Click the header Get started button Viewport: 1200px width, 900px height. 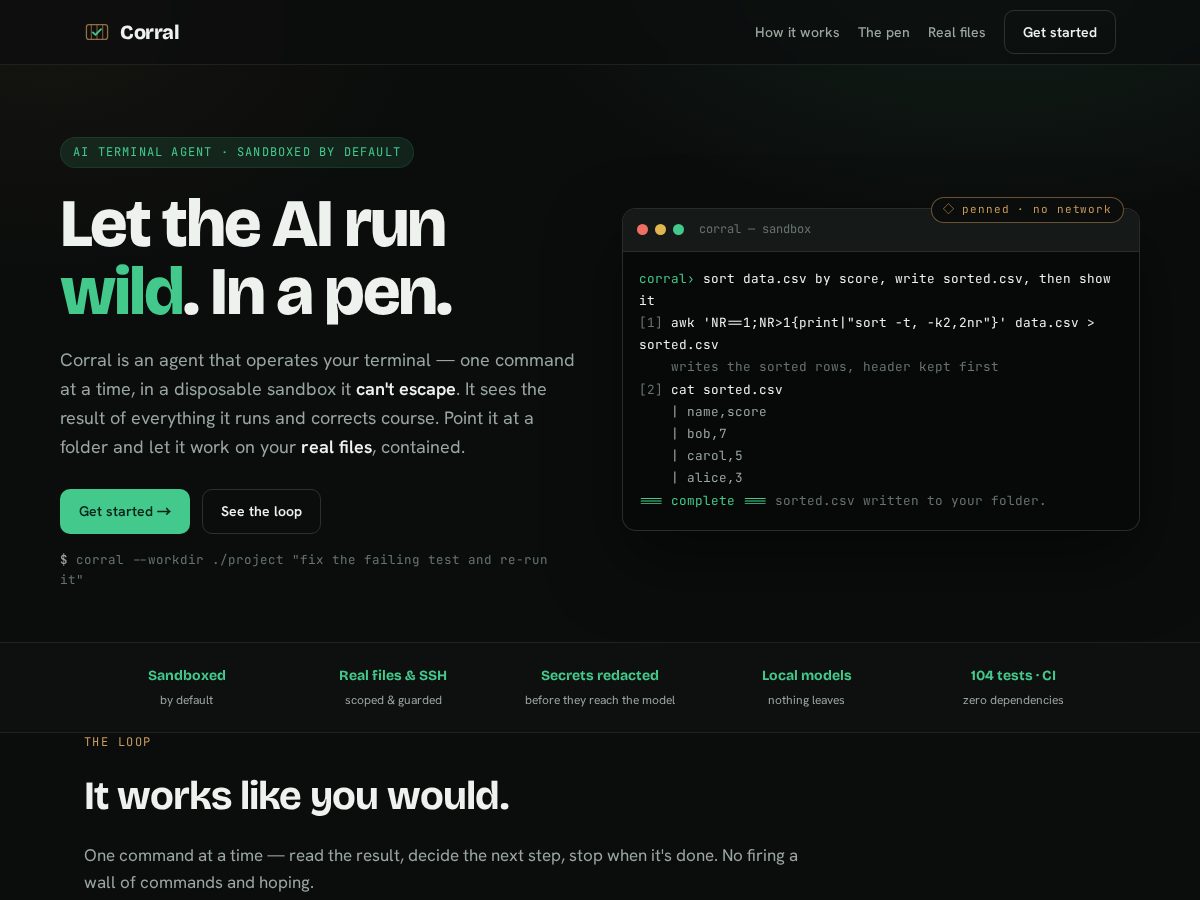[x=1060, y=32]
